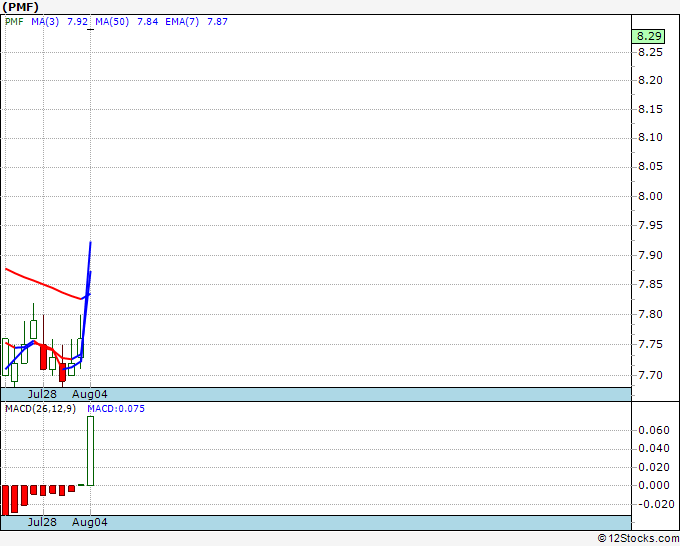Click the MACD:0.075 value readout
The image size is (680, 546).
click(116, 409)
